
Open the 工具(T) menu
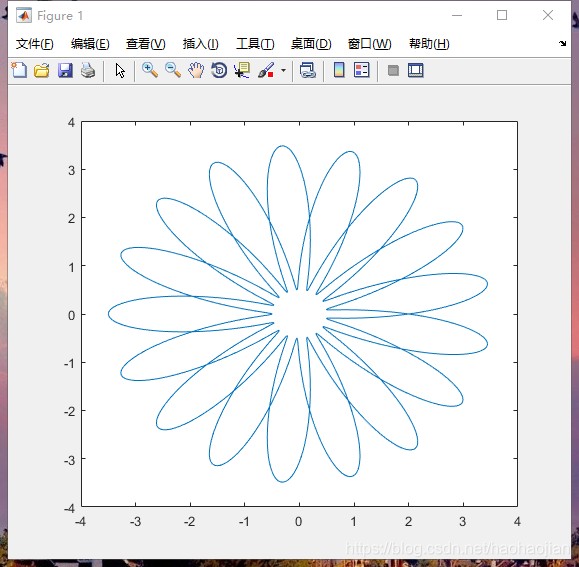coord(255,44)
